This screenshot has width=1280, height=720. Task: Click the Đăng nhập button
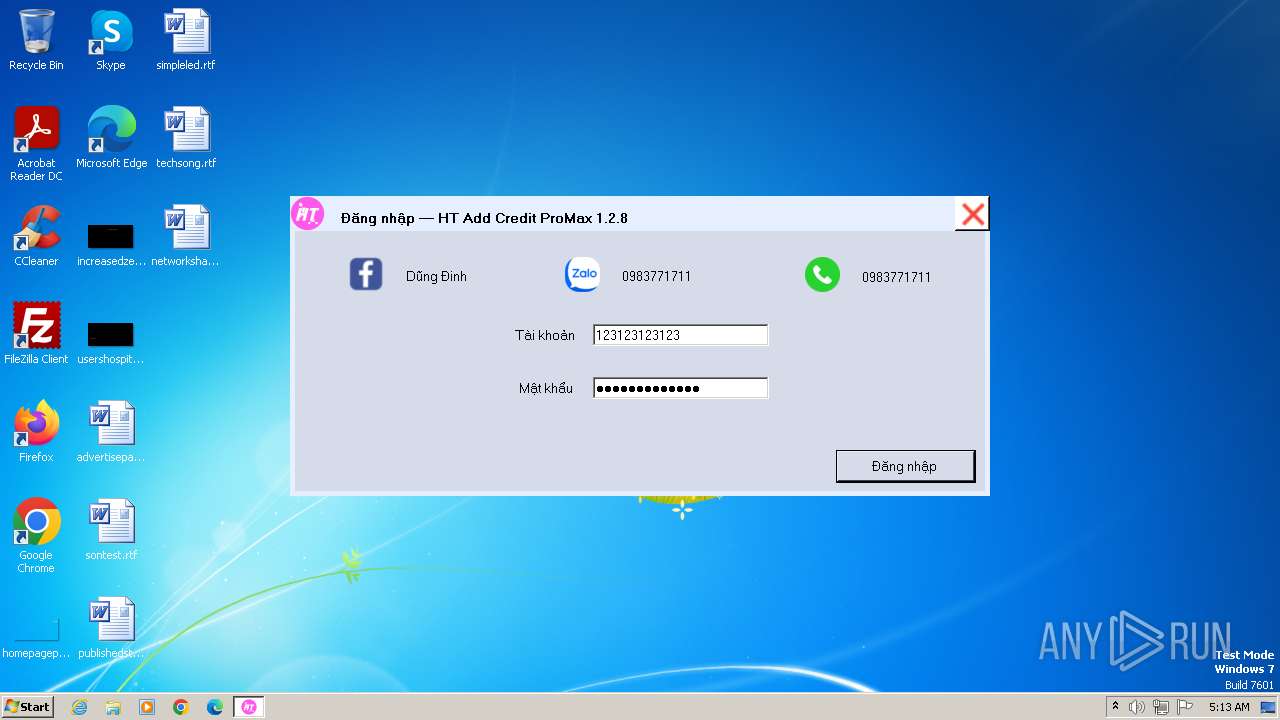[x=905, y=466]
